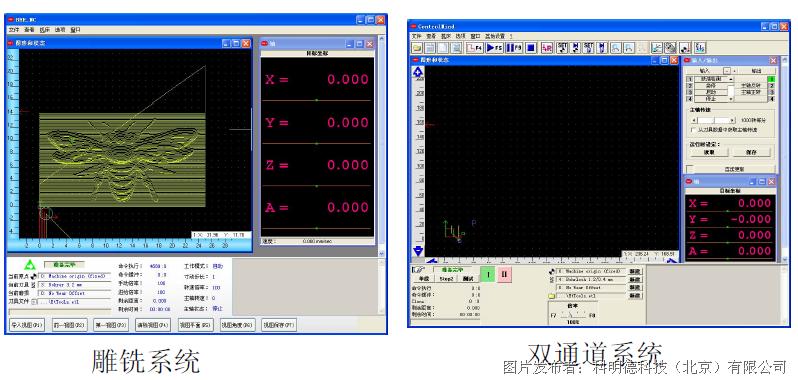Click the Step2 button in the right window
Viewport: 798px width, 380px height.
[446, 279]
